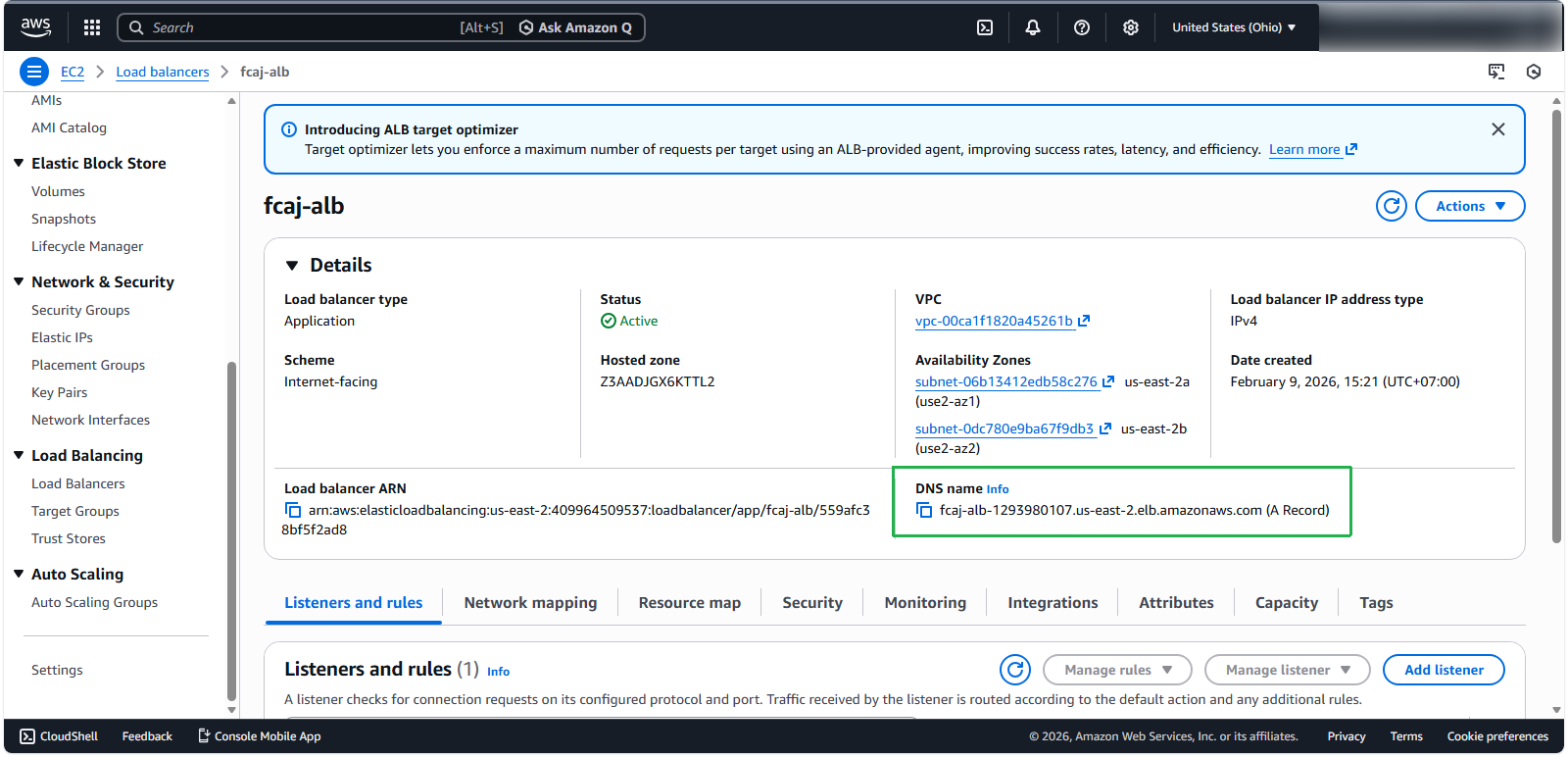The width and height of the screenshot is (1568, 757).
Task: Open the Manage rules dropdown
Action: [x=1117, y=670]
